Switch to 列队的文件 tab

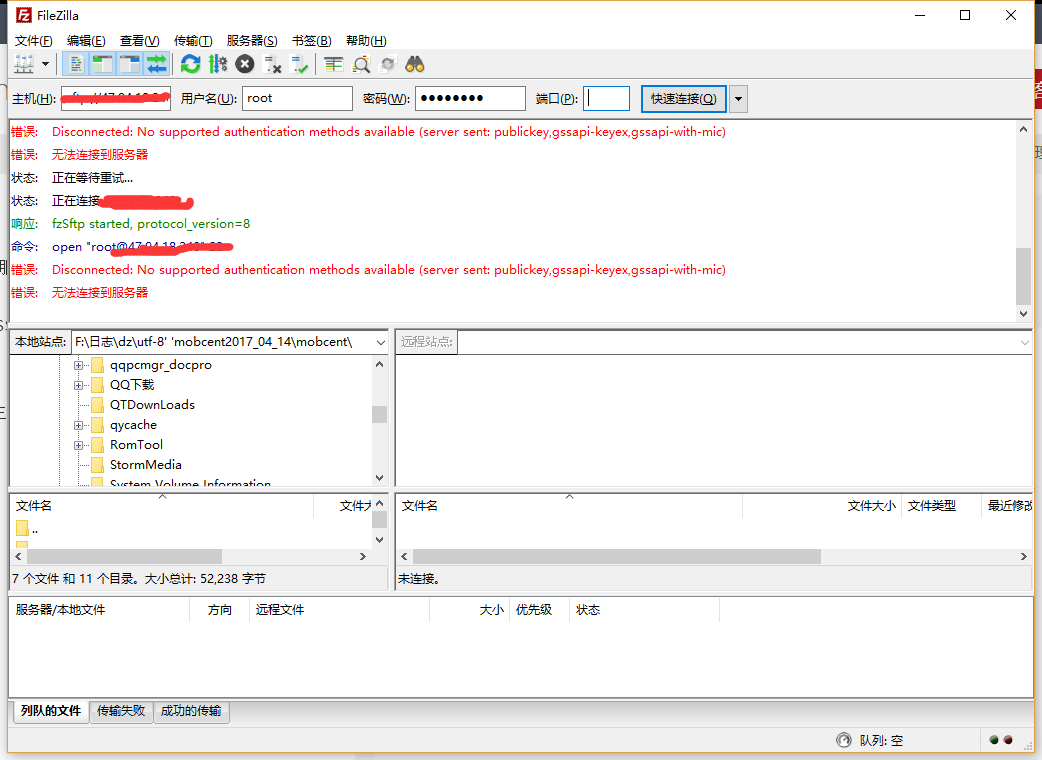click(x=51, y=711)
